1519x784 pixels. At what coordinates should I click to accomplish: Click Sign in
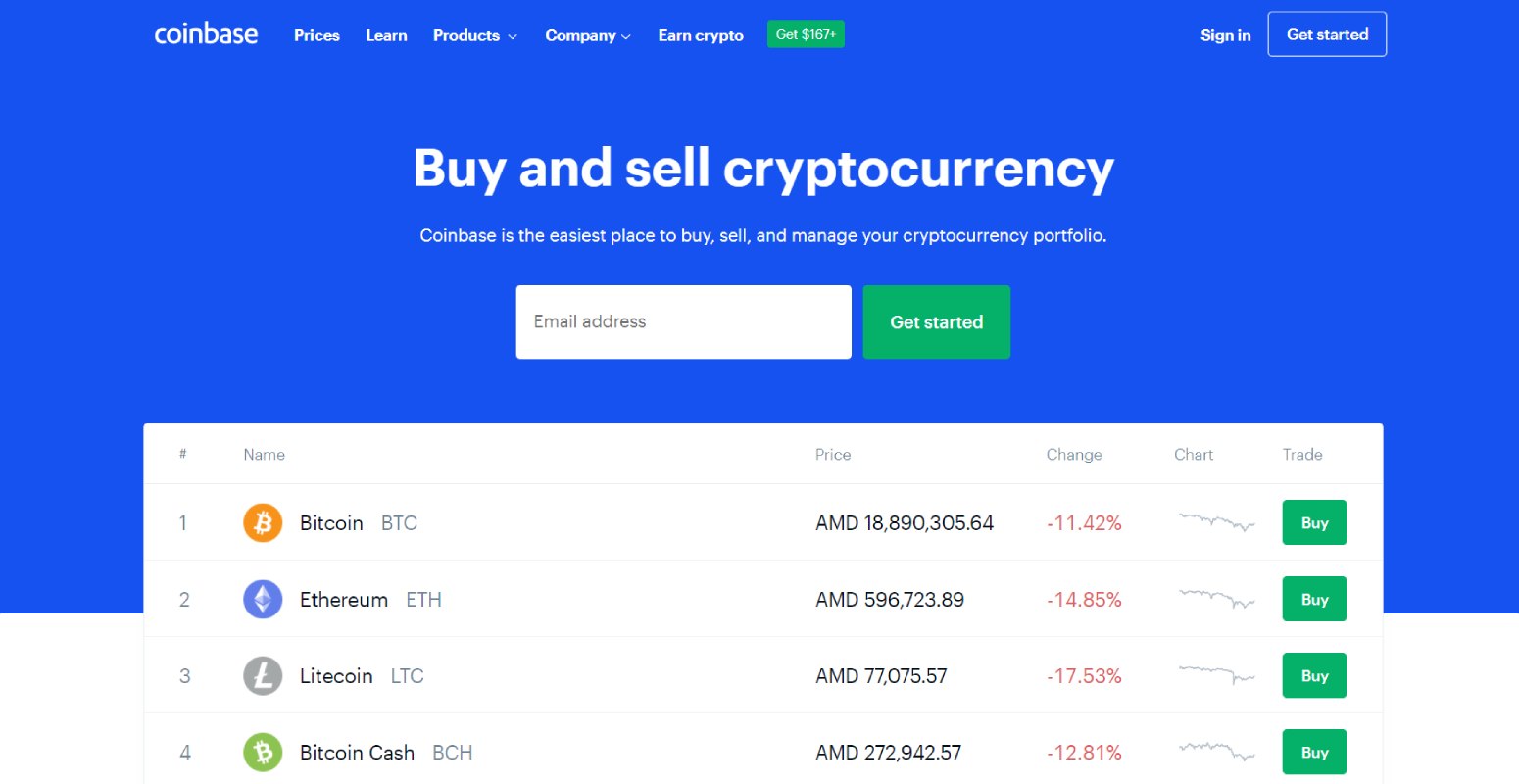pyautogui.click(x=1225, y=35)
